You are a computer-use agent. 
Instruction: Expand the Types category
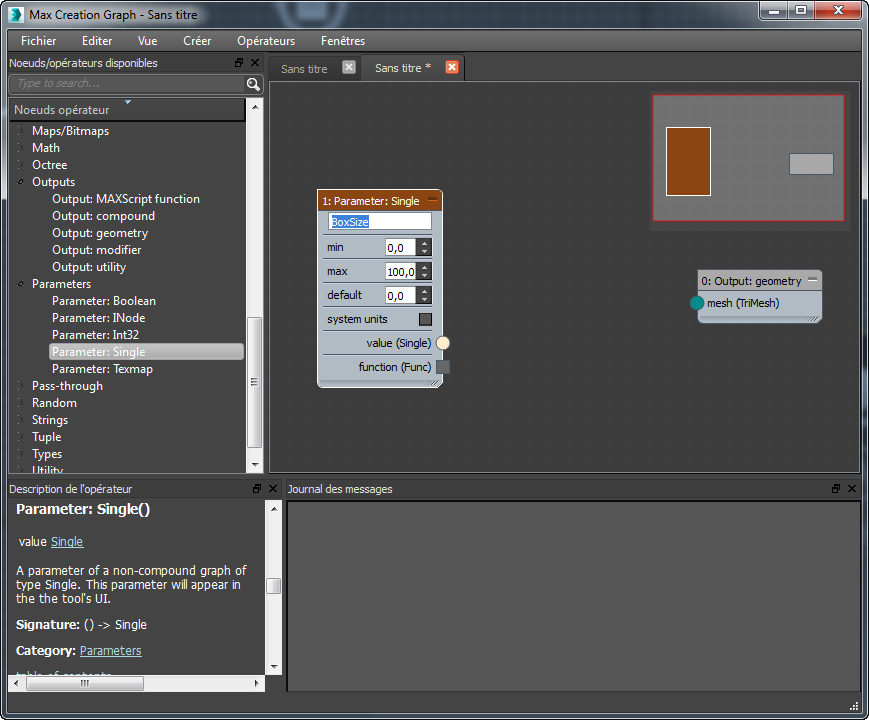coord(21,454)
